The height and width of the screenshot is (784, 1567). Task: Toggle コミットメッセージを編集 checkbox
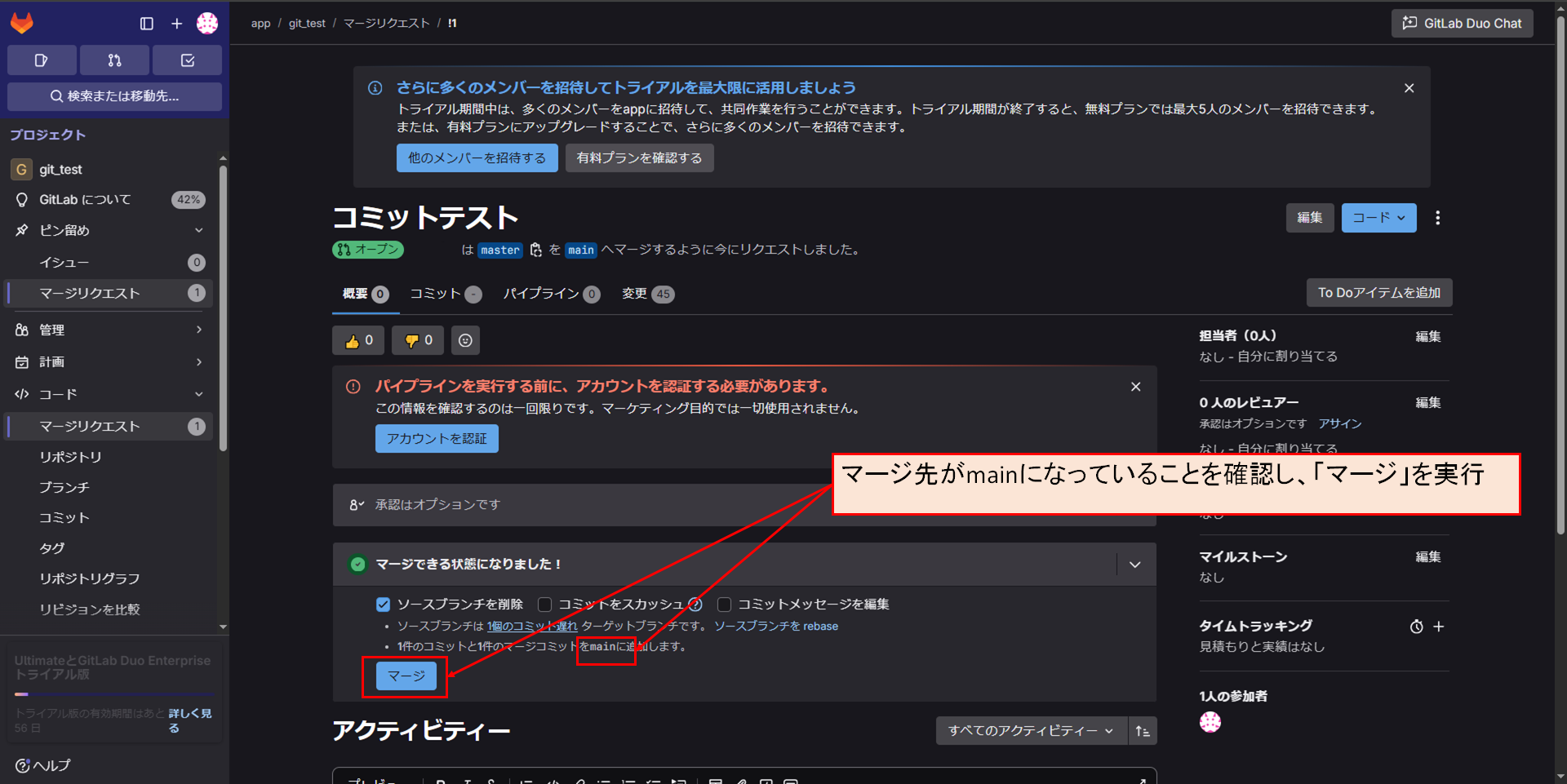pos(724,605)
